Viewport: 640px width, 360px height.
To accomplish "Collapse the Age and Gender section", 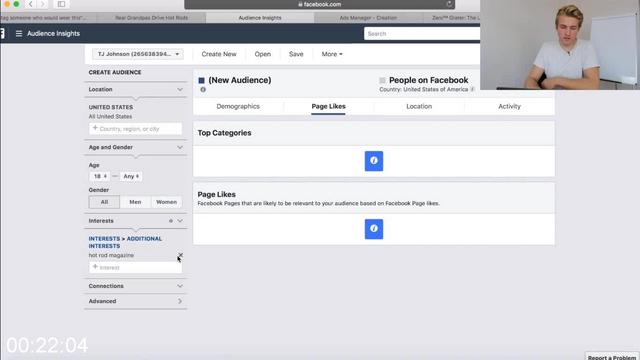I will pos(180,147).
